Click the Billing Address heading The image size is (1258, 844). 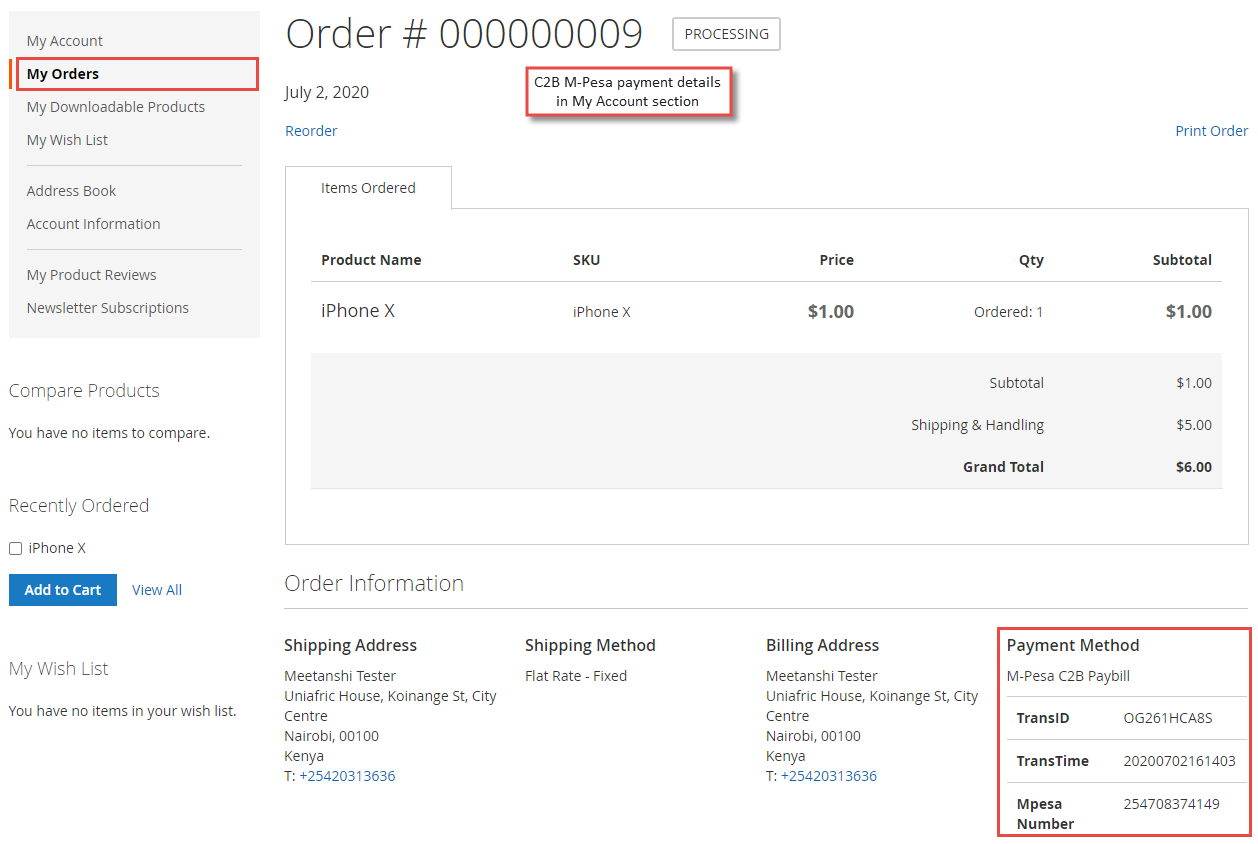822,646
